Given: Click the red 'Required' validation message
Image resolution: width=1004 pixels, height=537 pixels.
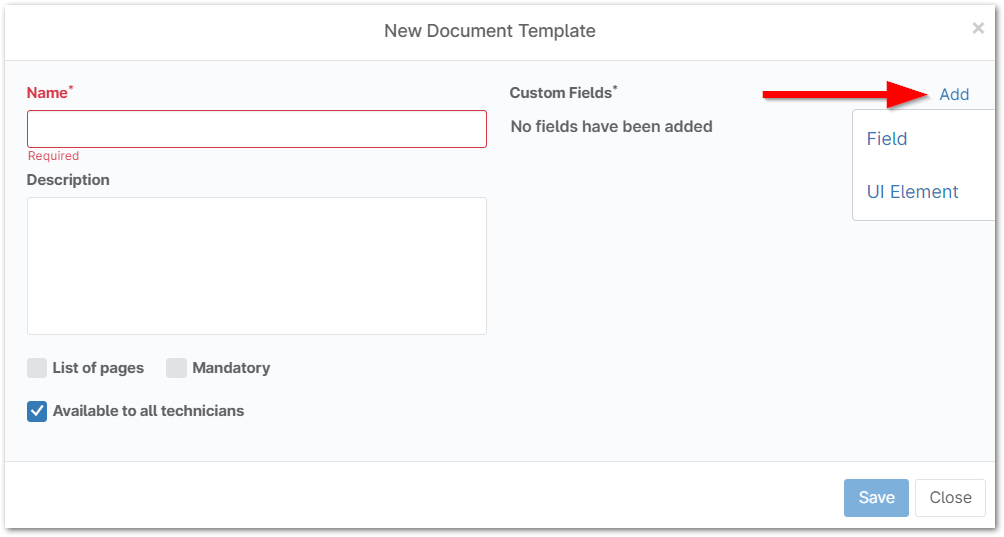Looking at the screenshot, I should click(x=54, y=156).
